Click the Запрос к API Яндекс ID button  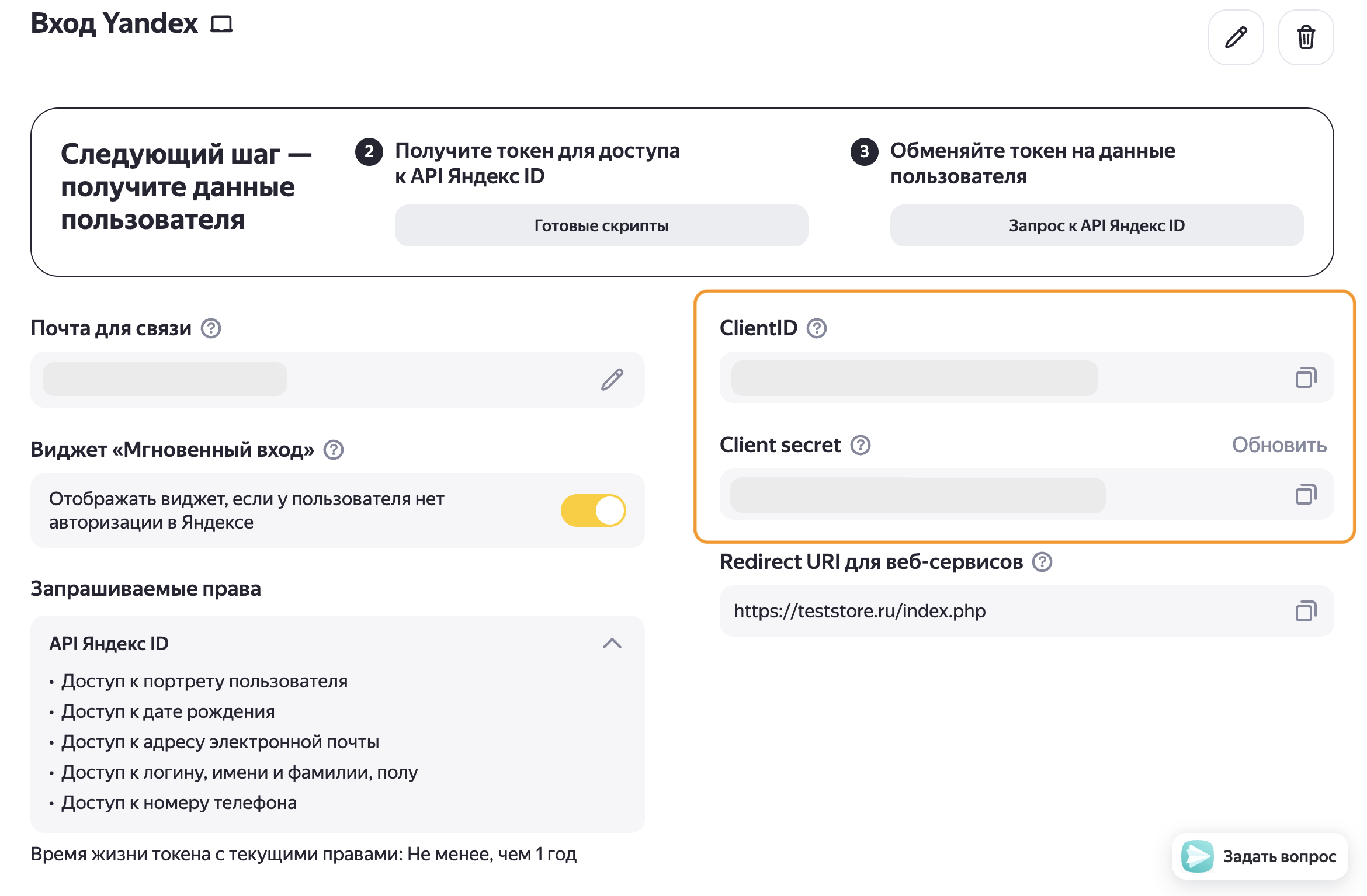pyautogui.click(x=1097, y=225)
